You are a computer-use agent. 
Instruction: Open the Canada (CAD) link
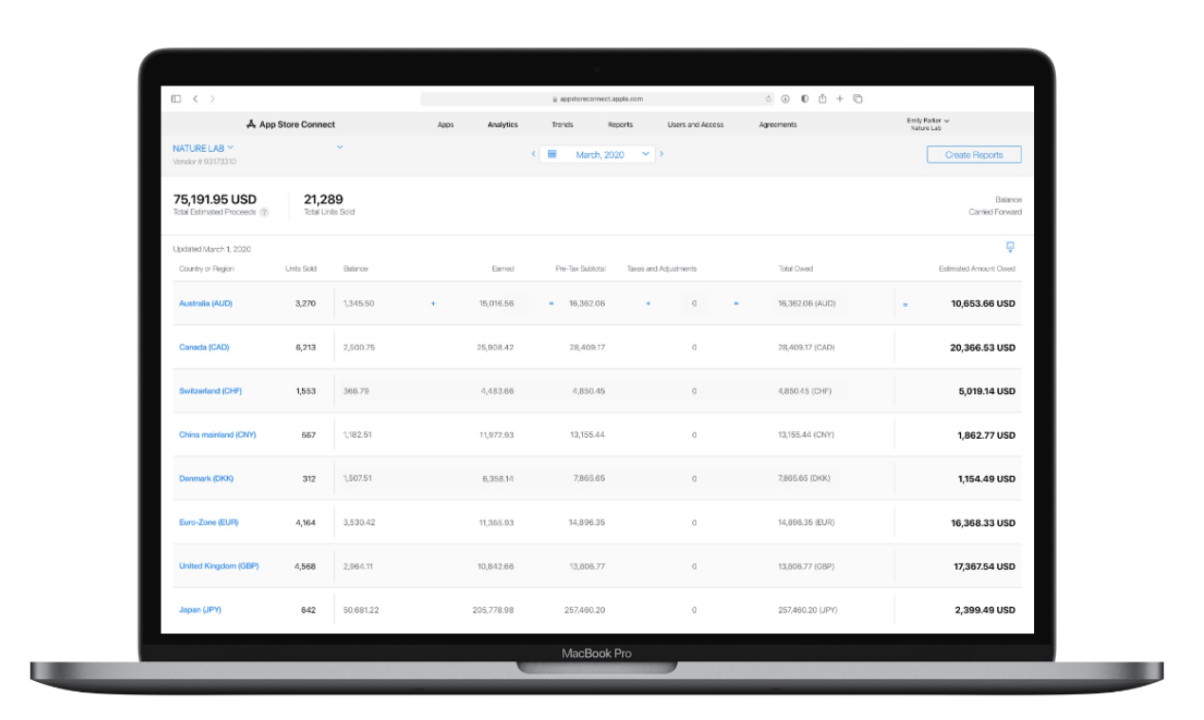203,347
